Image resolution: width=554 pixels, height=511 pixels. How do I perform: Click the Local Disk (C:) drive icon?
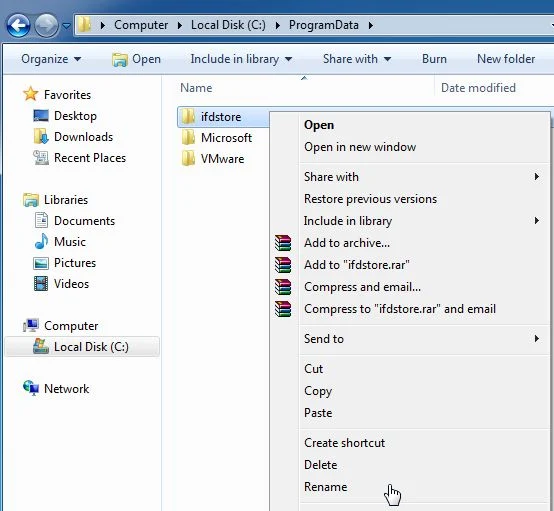point(41,346)
